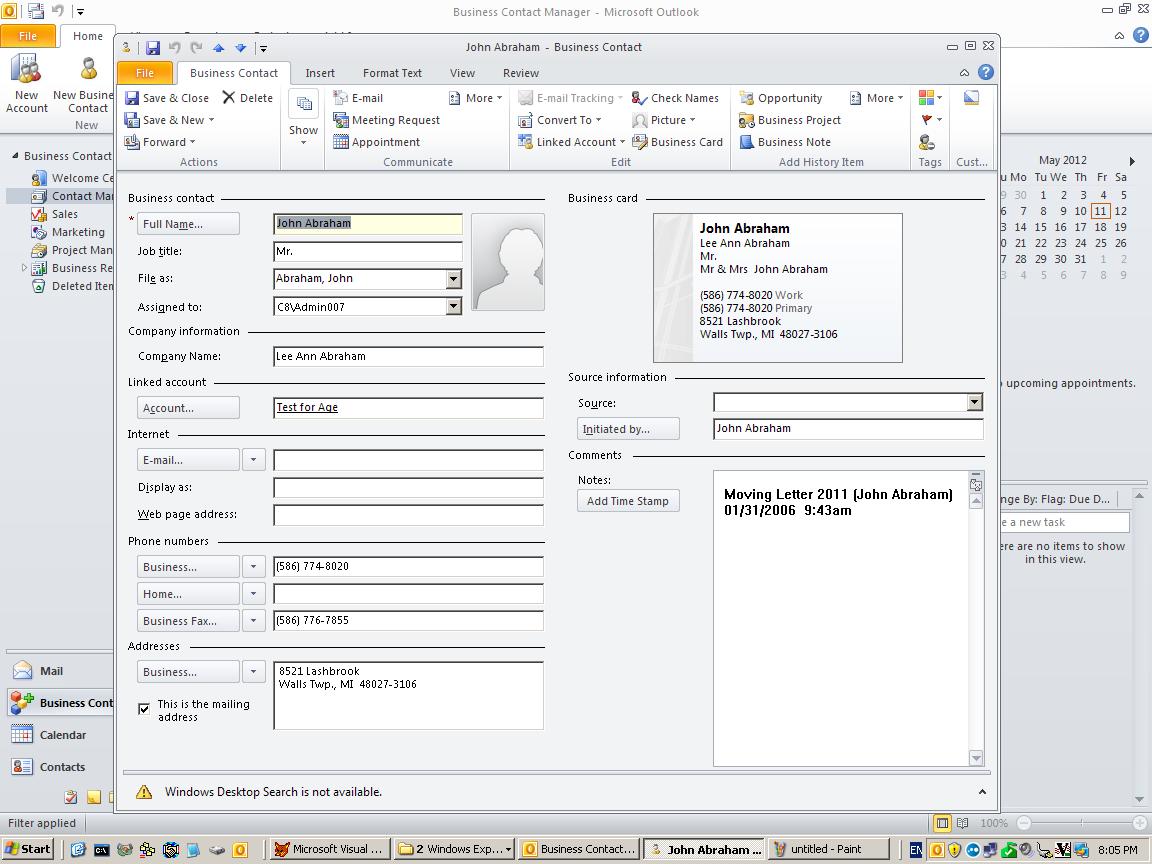Select May 11 in Outlook calendar

[1100, 211]
